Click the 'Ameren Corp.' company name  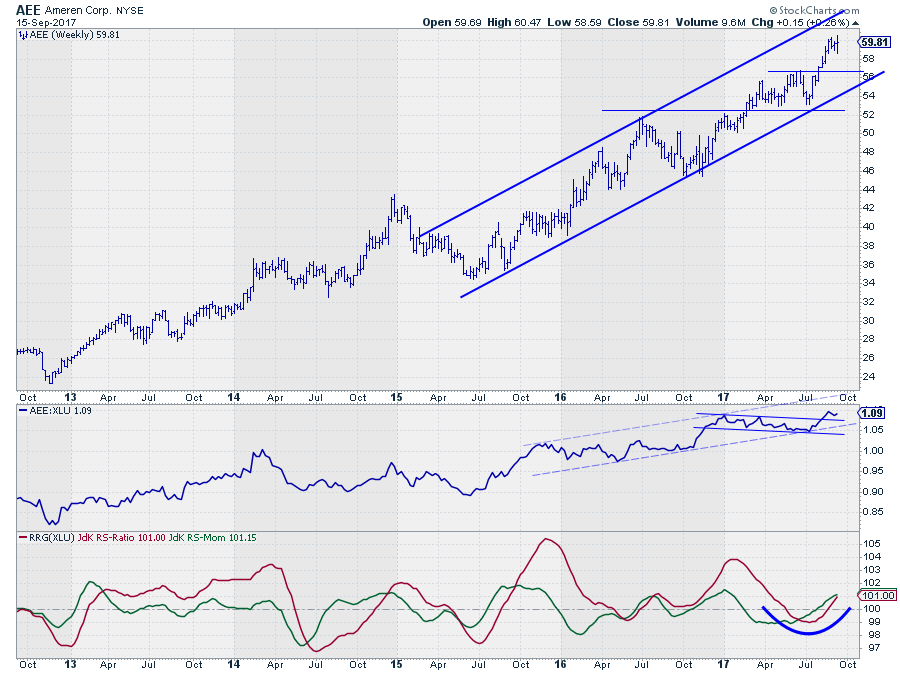tap(76, 11)
